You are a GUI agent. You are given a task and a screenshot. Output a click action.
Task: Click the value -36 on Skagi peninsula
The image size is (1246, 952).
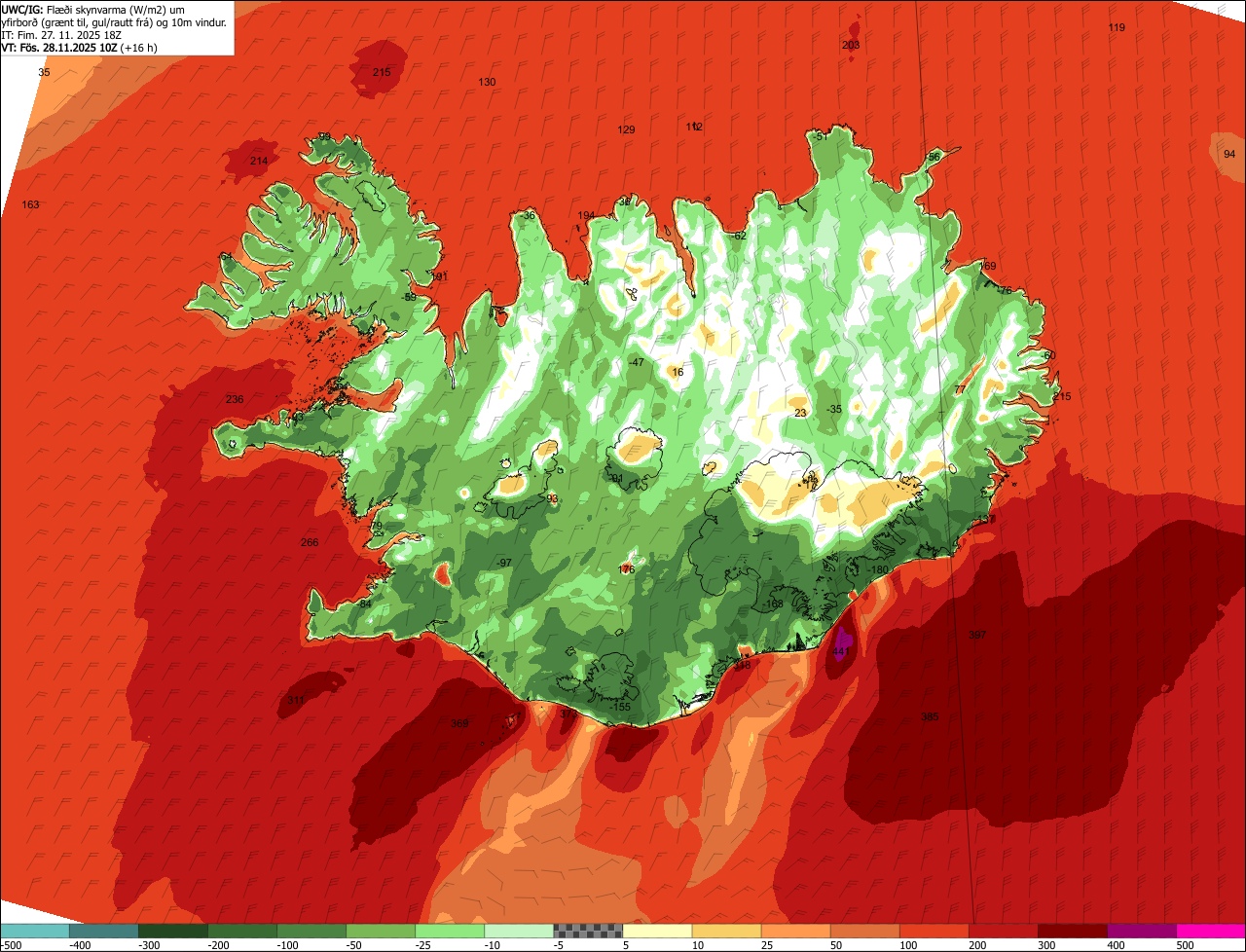tap(528, 215)
